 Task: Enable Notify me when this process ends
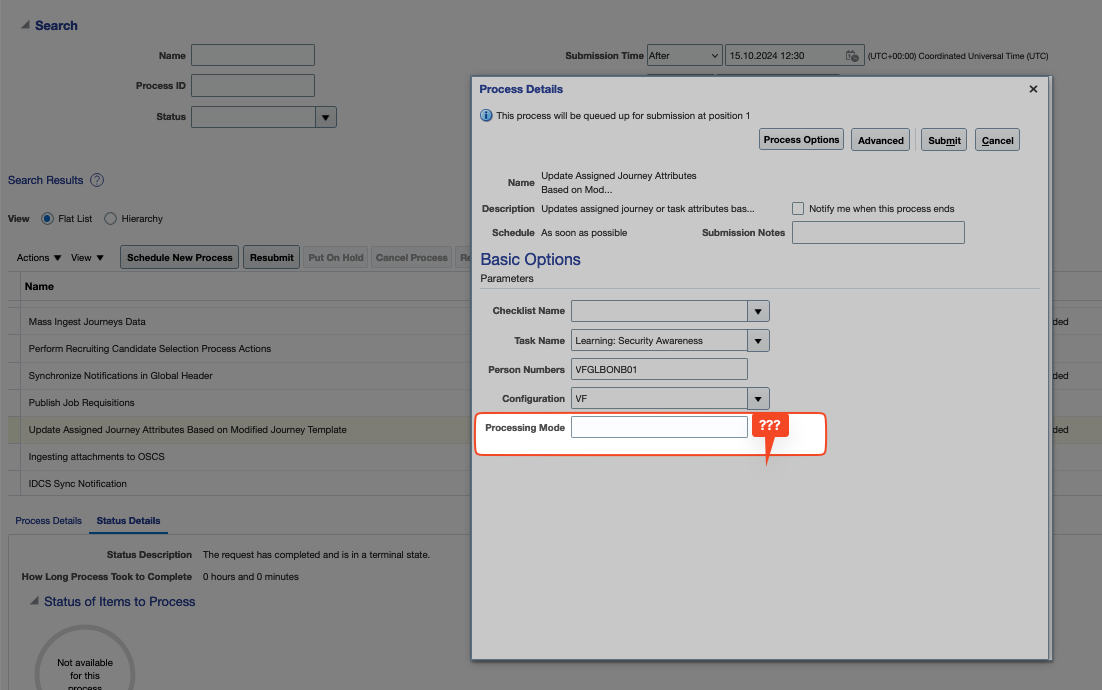(797, 208)
